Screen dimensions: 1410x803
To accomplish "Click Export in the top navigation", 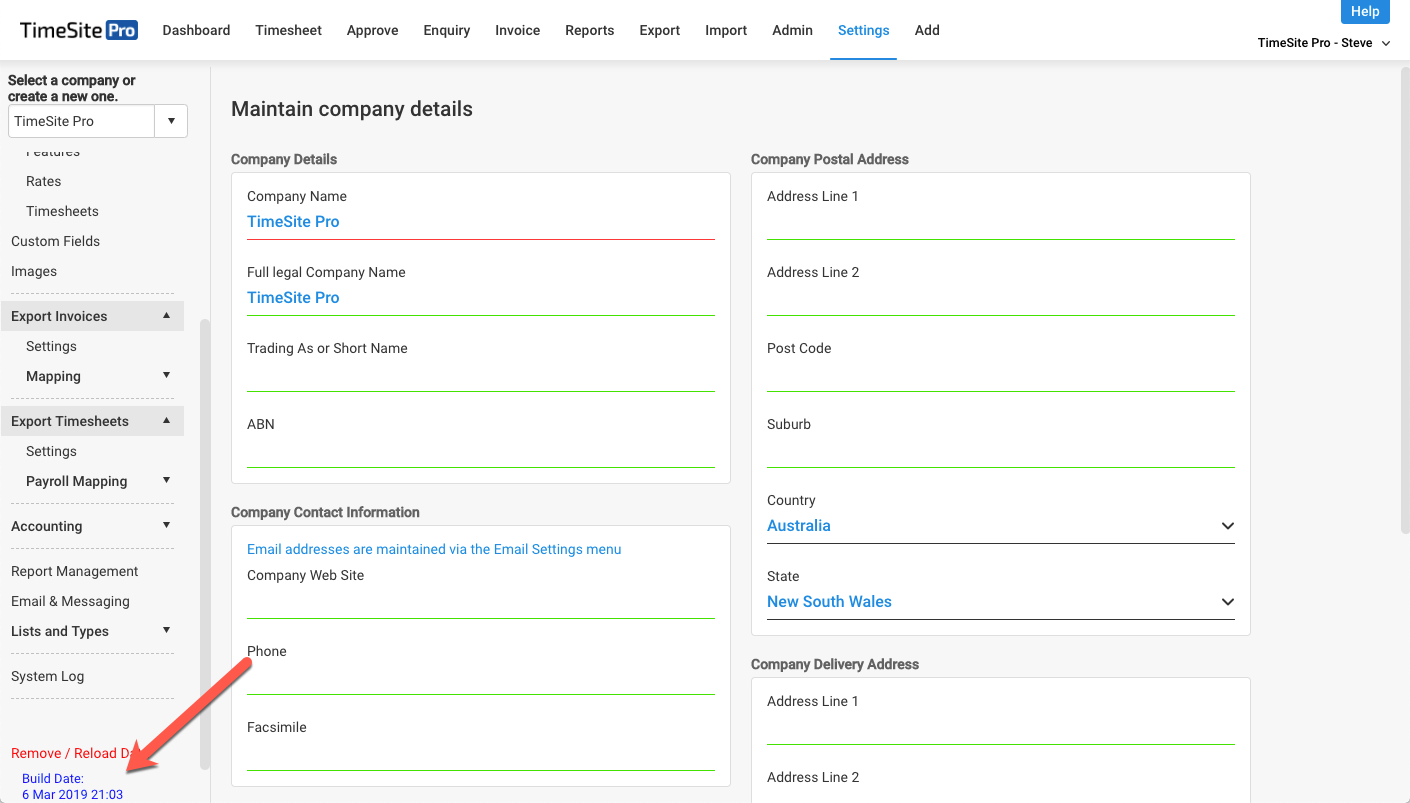I will 660,30.
